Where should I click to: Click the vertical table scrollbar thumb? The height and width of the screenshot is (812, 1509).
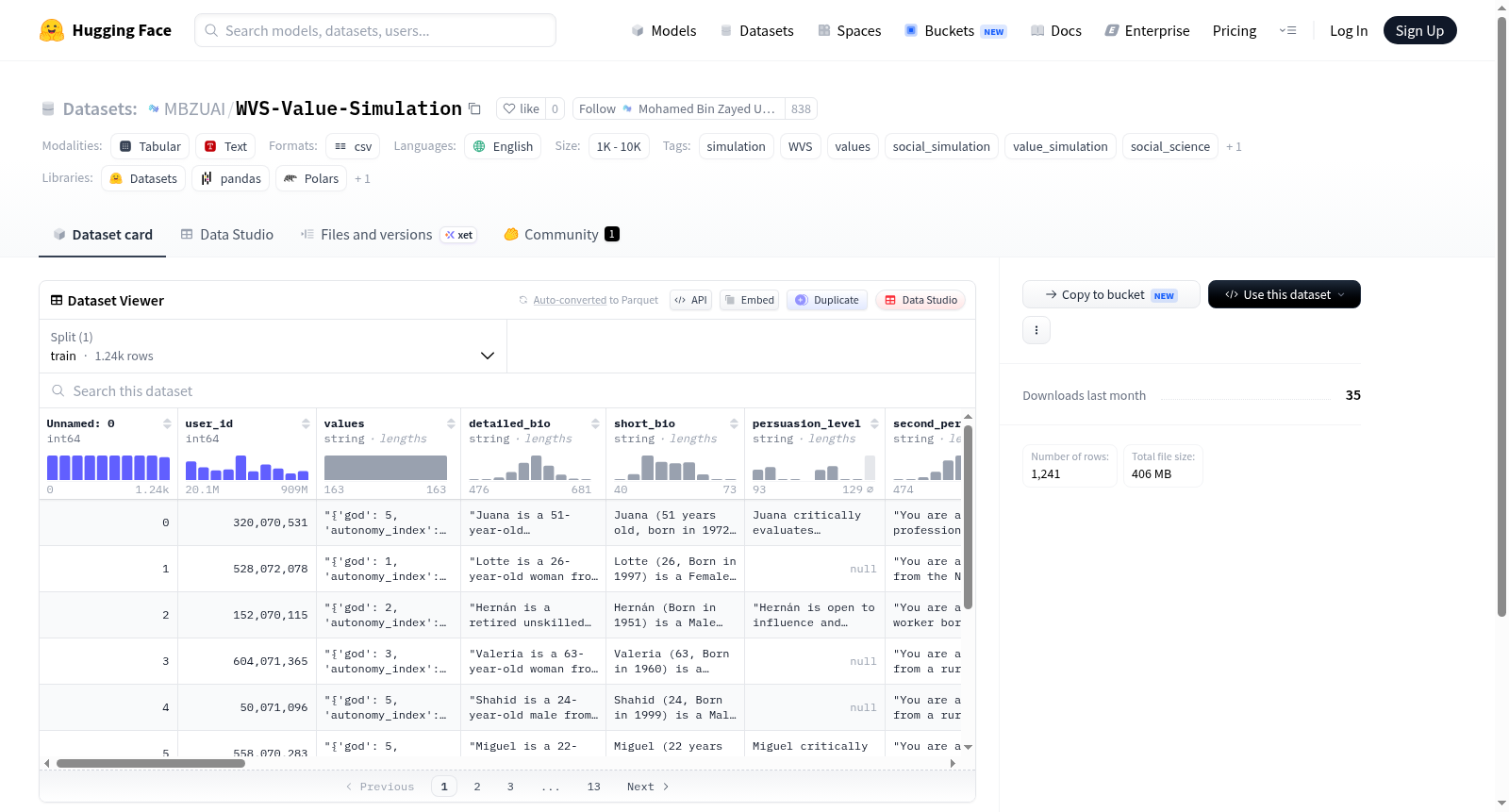coord(968,517)
